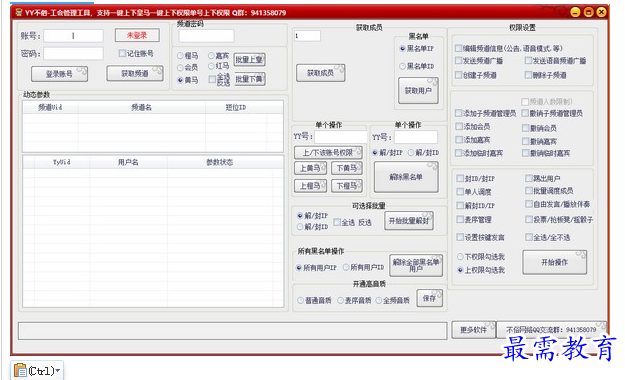Select the 黑名单IP radio button

click(x=402, y=49)
